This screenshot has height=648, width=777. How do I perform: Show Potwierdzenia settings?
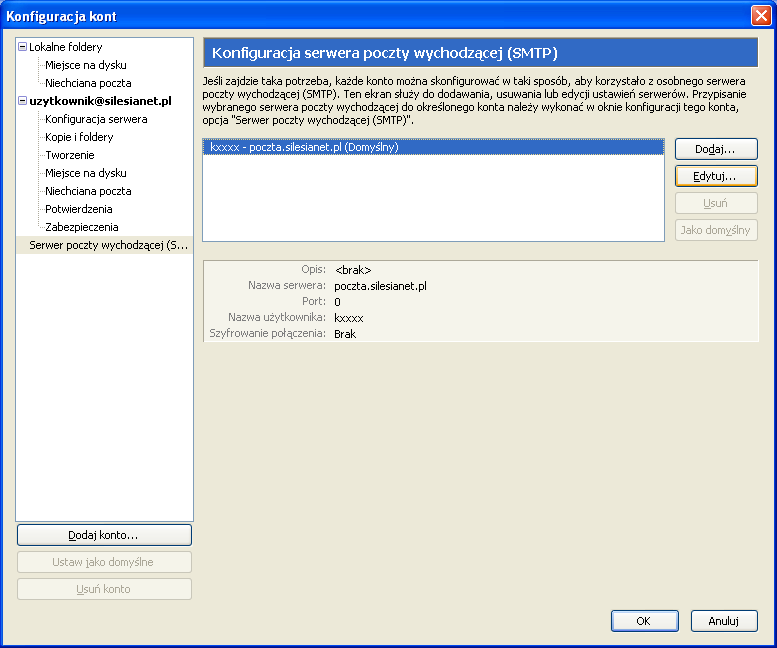(x=78, y=209)
